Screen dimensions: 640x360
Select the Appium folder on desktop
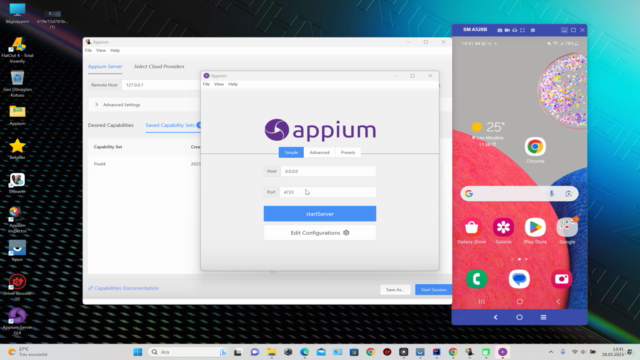pyautogui.click(x=17, y=115)
